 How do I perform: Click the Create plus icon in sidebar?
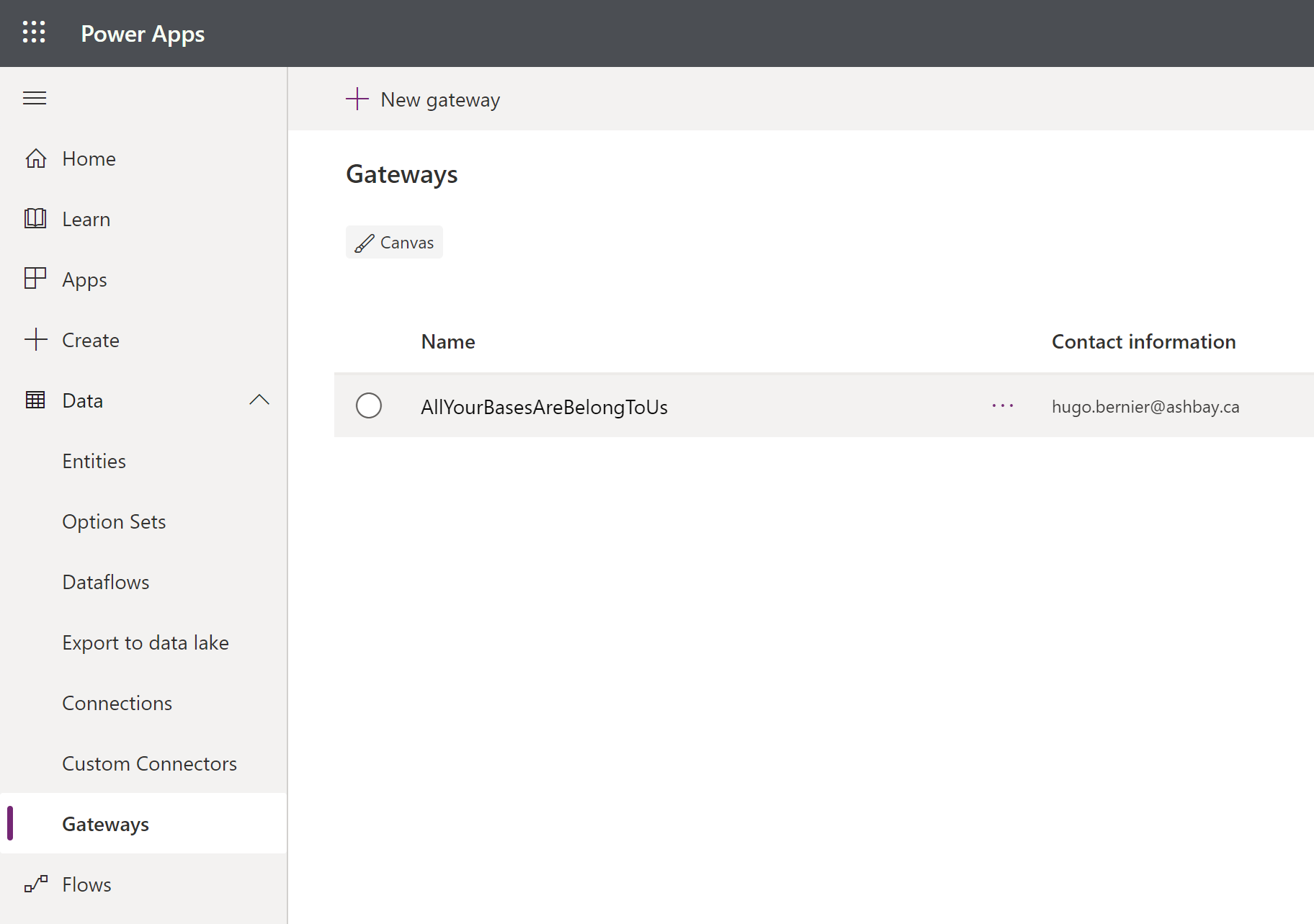point(35,339)
